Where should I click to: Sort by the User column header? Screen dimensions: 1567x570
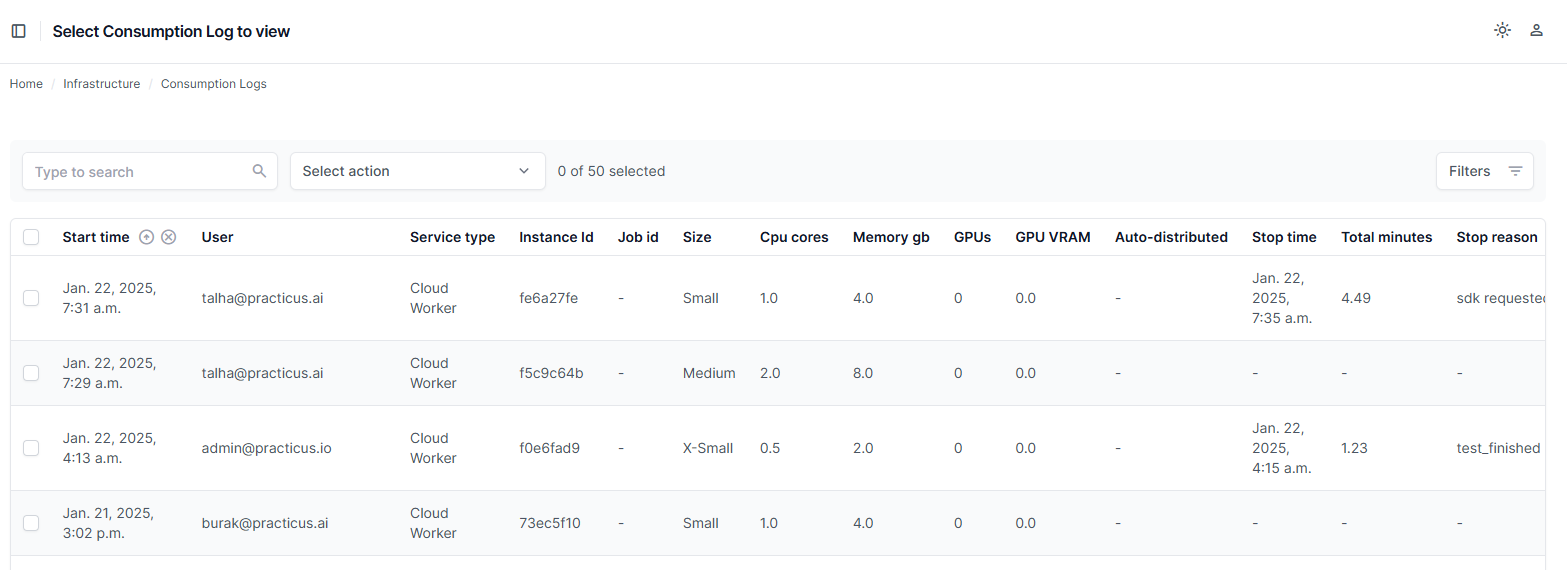[x=217, y=237]
